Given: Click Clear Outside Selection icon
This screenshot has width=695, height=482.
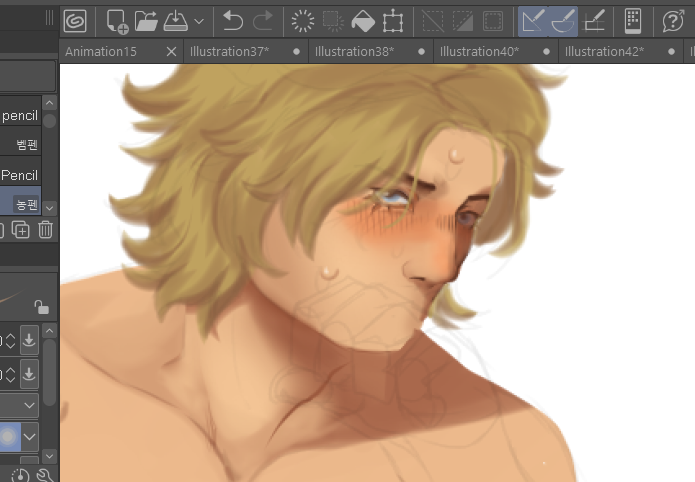Looking at the screenshot, I should [x=333, y=21].
